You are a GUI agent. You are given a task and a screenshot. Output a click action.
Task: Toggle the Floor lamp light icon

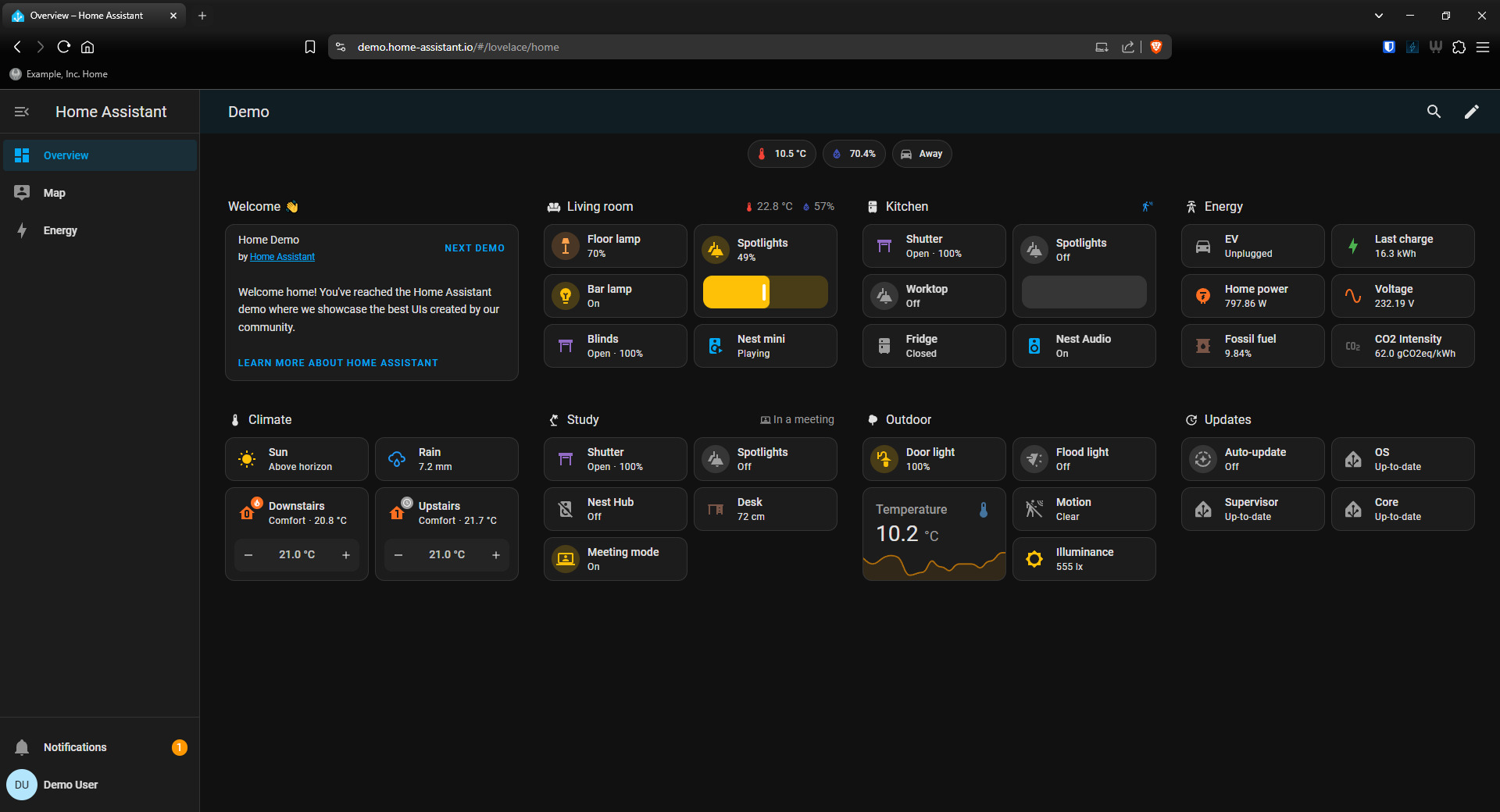point(565,246)
